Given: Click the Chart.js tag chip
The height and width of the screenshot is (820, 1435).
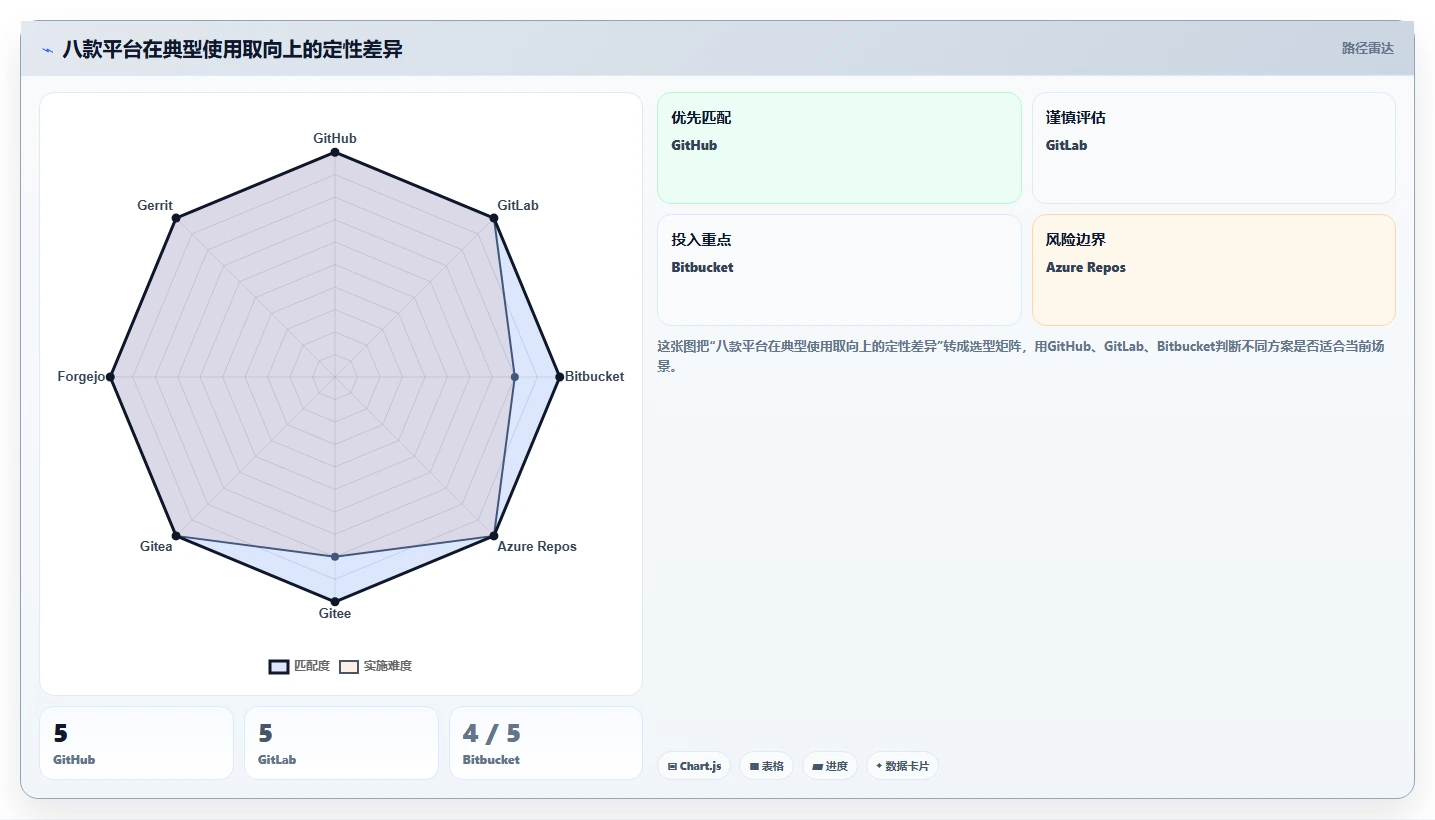Looking at the screenshot, I should tap(694, 766).
